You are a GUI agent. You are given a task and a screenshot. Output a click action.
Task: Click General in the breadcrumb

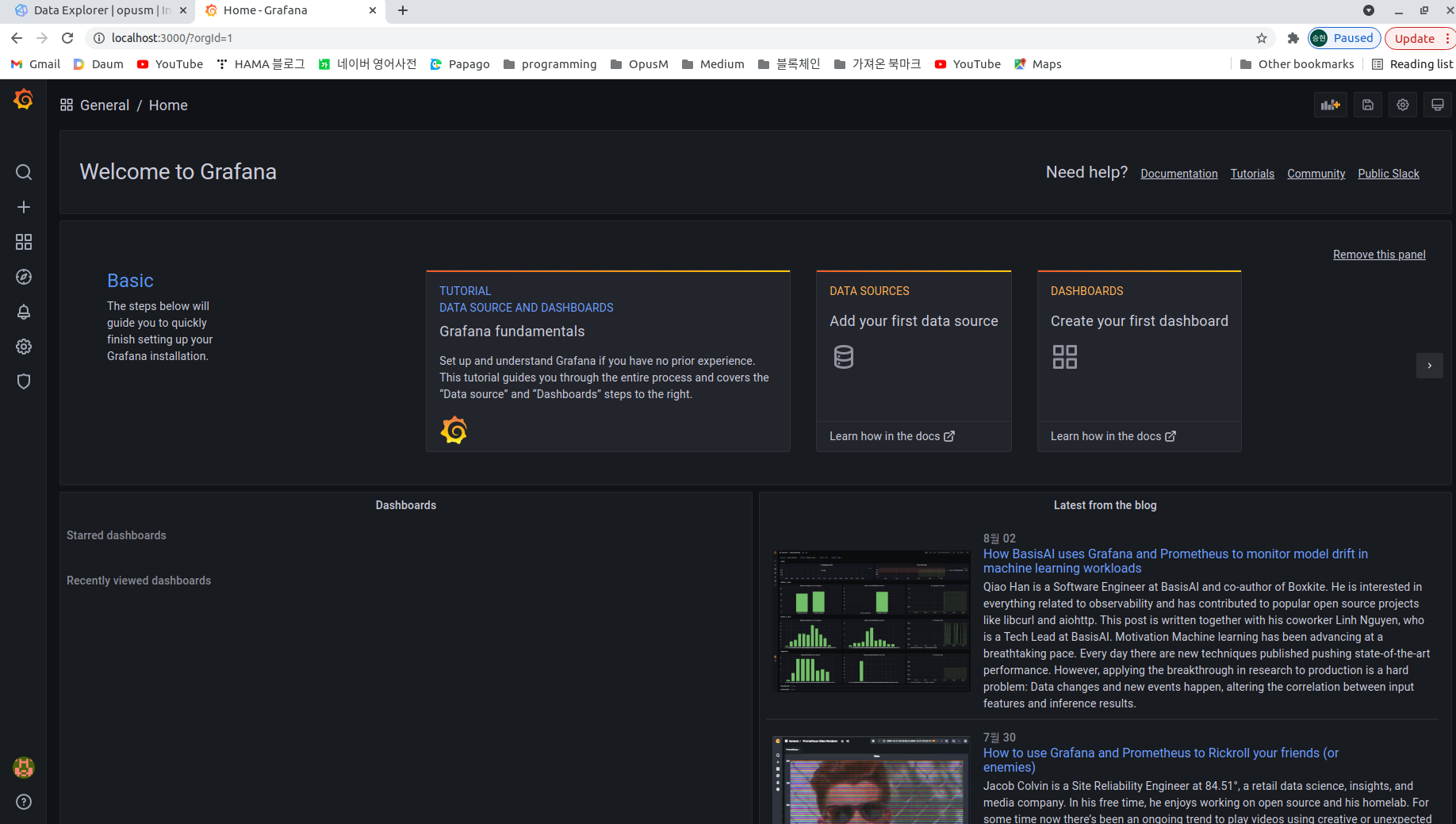(x=105, y=105)
